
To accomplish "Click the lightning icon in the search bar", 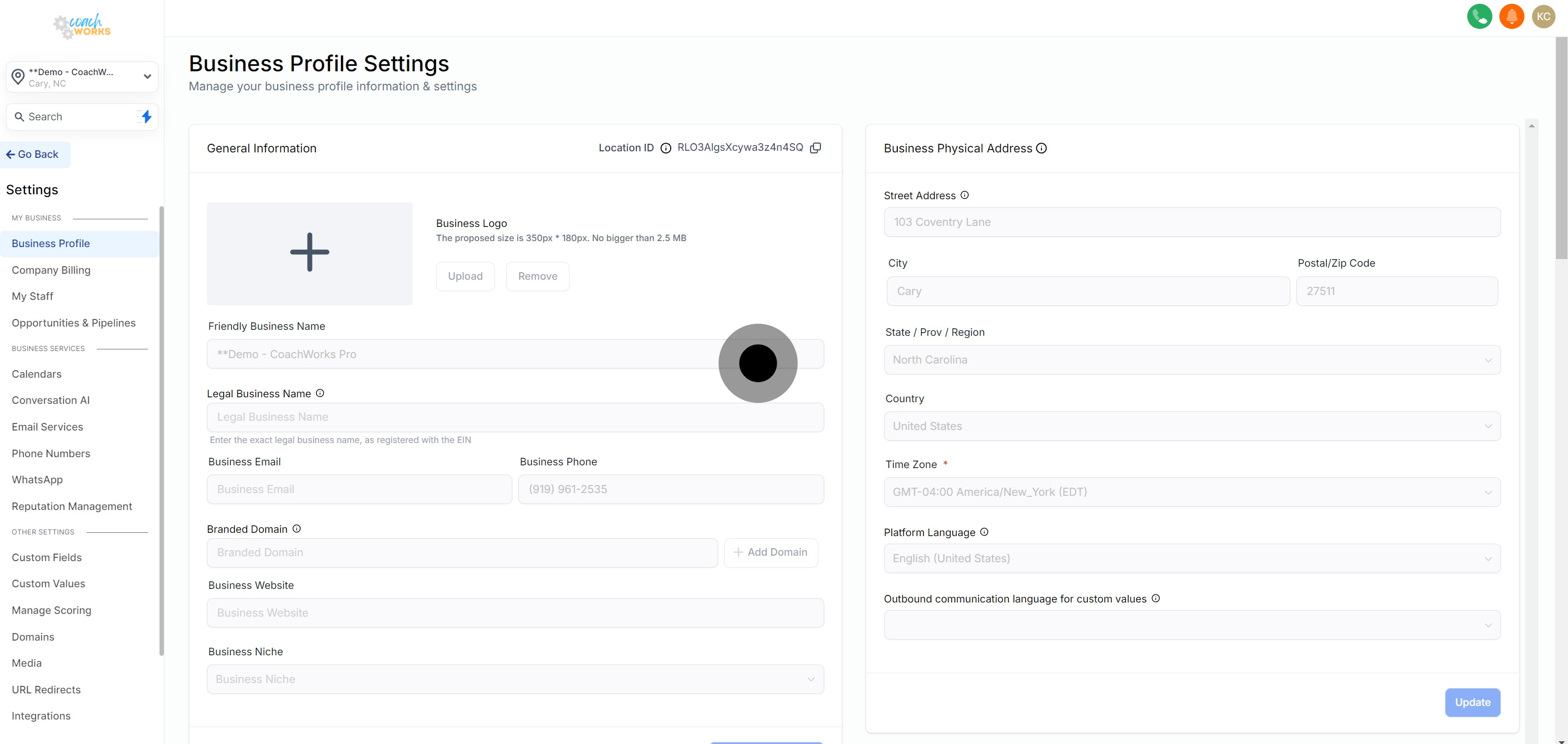I will pos(145,116).
